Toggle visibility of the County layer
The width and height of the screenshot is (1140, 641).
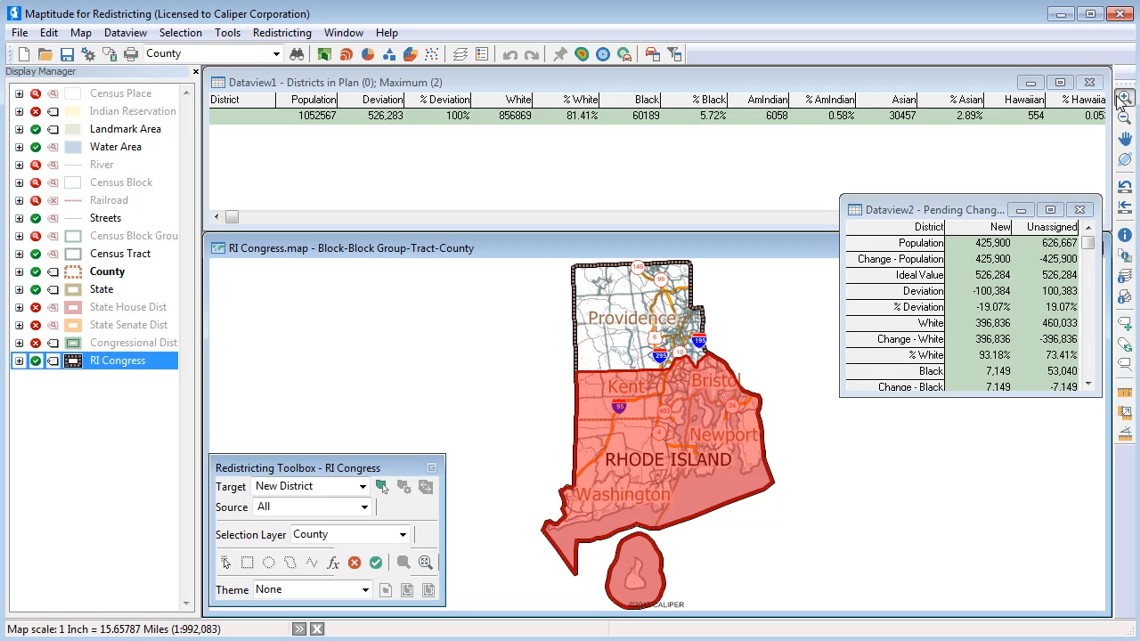[36, 271]
